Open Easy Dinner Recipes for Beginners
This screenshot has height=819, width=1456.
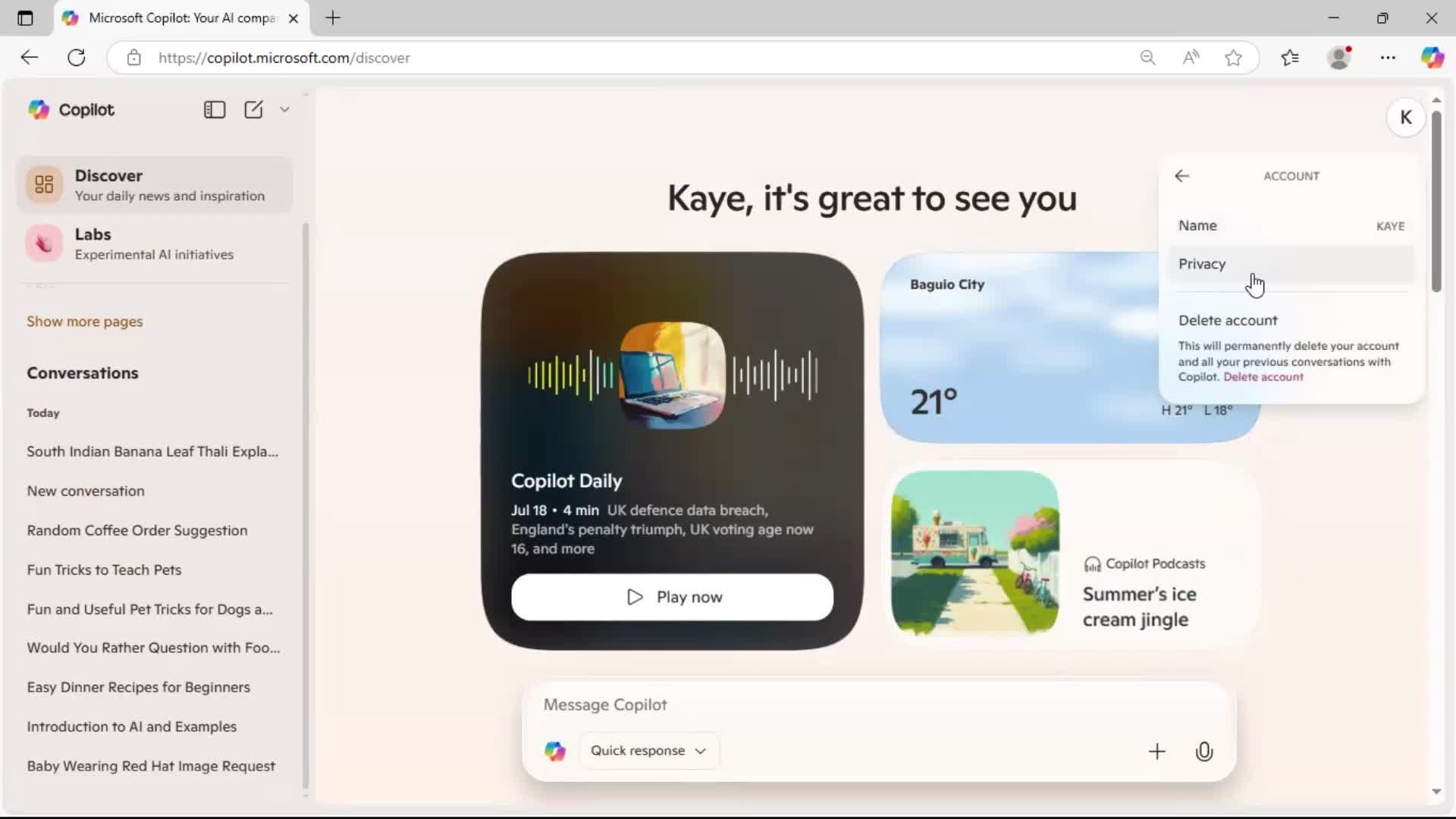coord(139,687)
